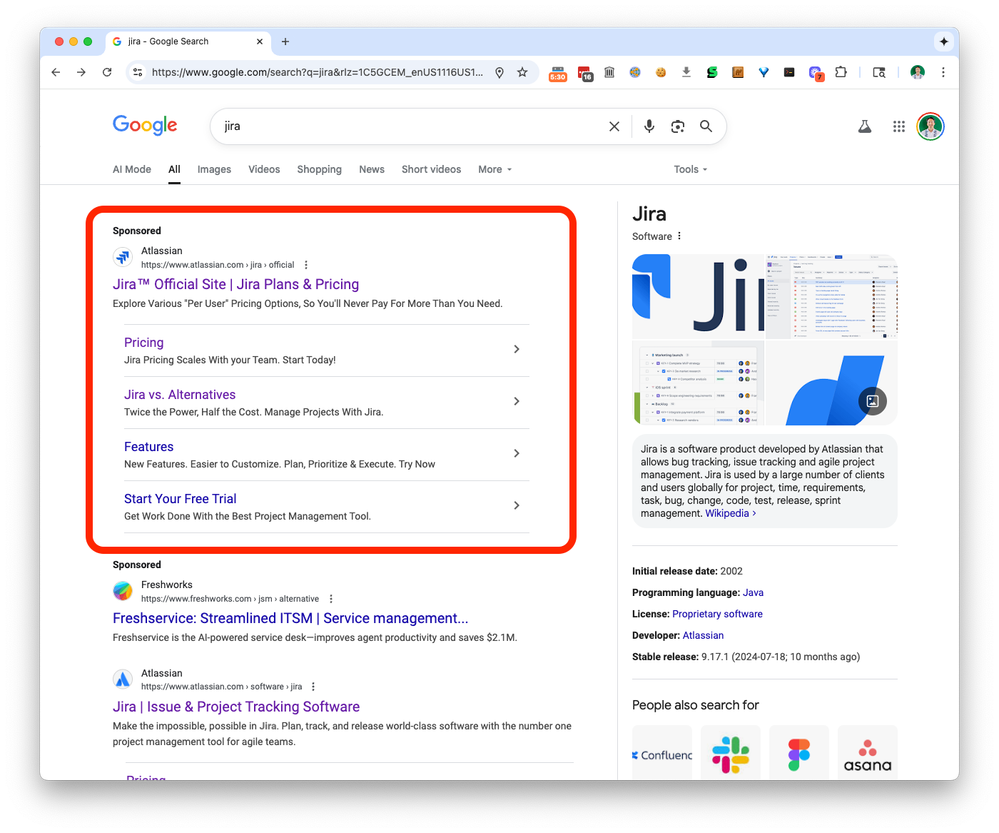Open more options dots next to Software label

680,236
